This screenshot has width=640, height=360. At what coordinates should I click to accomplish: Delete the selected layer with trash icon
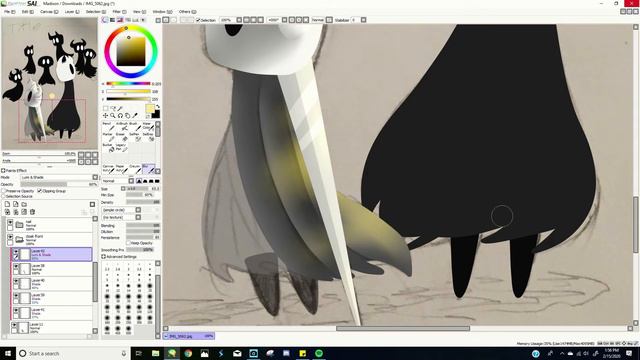[x=32, y=212]
